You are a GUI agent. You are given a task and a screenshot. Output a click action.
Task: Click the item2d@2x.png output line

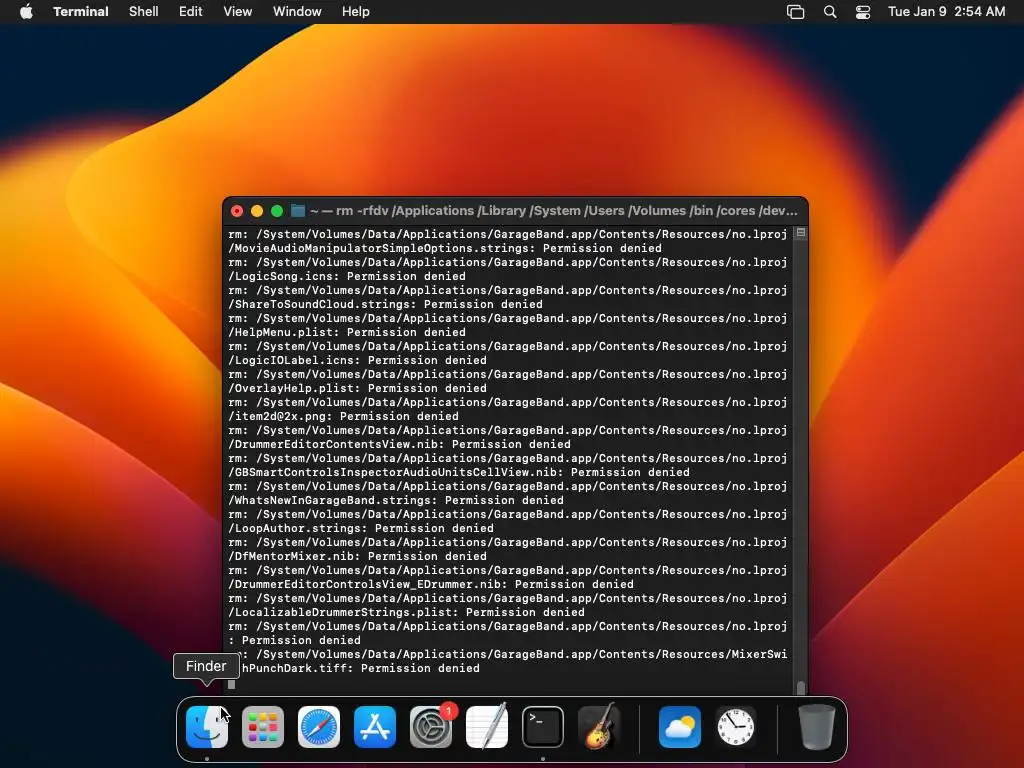[x=344, y=417]
